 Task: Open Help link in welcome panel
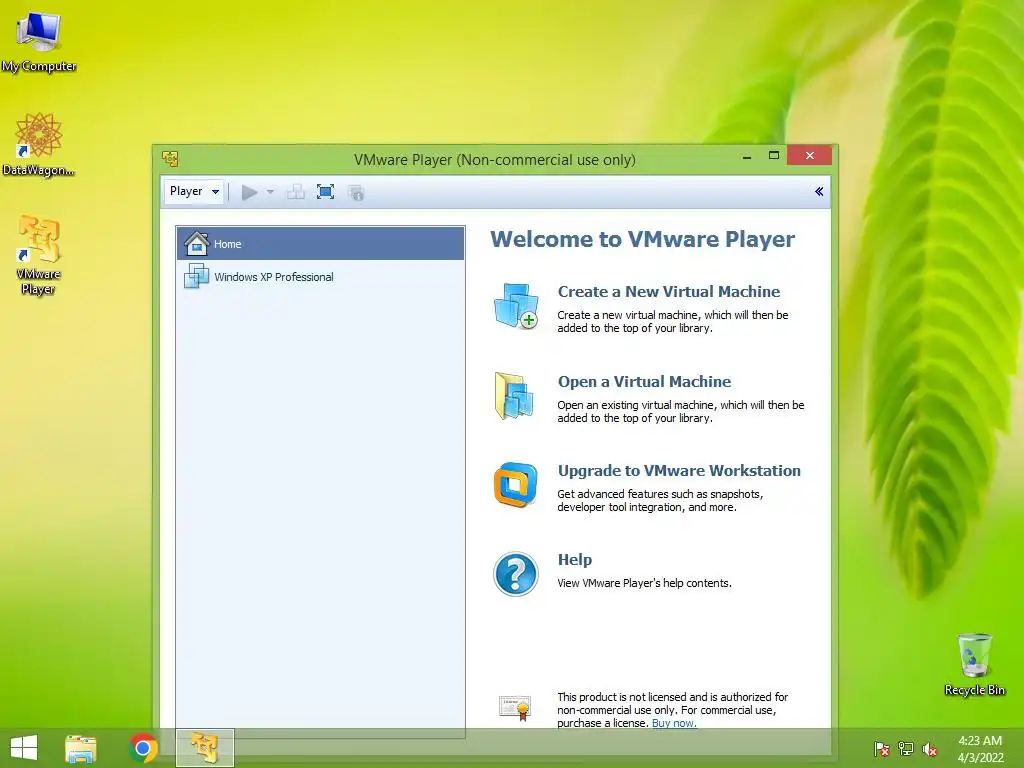(x=575, y=560)
